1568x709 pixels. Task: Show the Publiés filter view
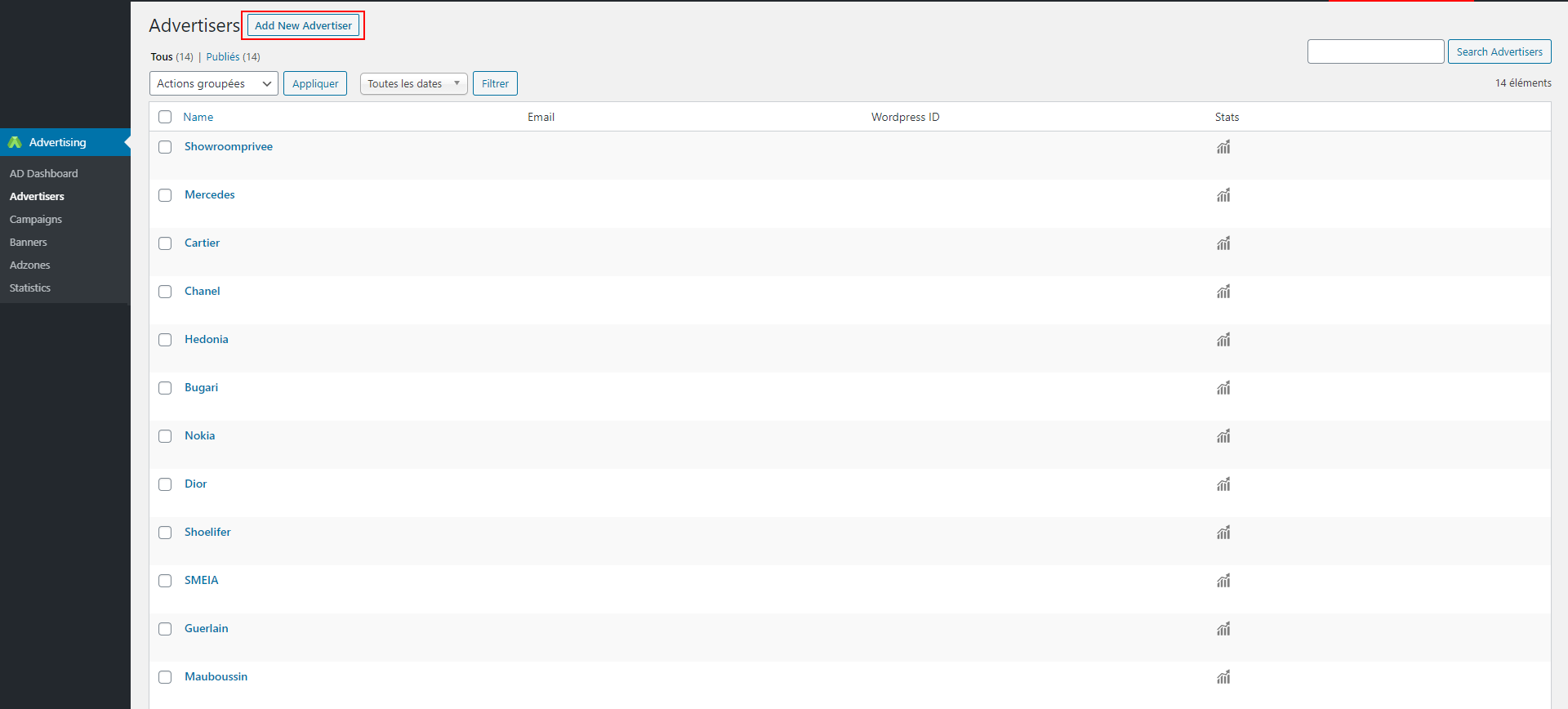point(223,56)
